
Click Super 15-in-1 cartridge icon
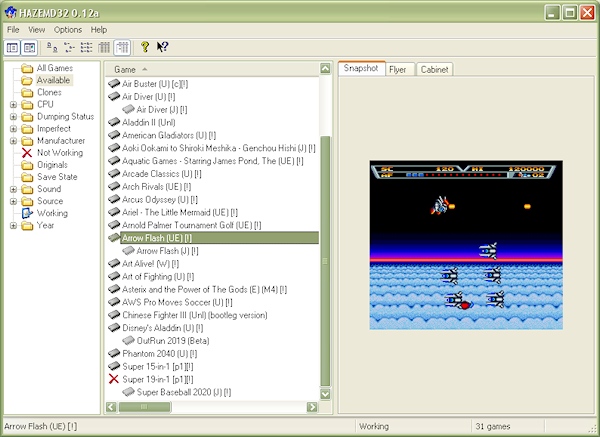[x=114, y=366]
